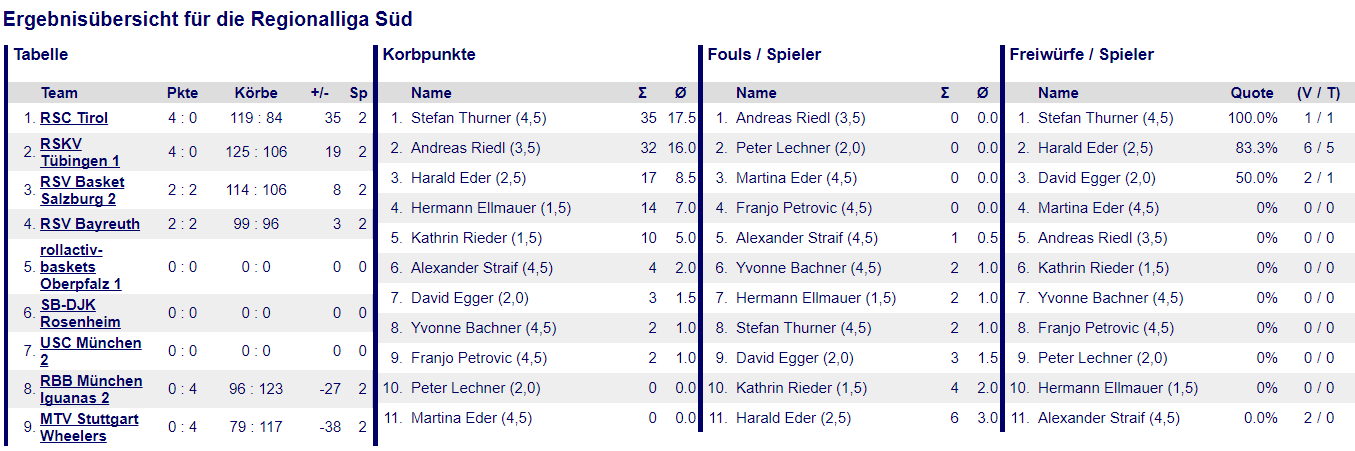This screenshot has height=451, width=1355.
Task: Click the Ergebnisübersicht für die Regionalliga Süd title
Action: pos(208,19)
